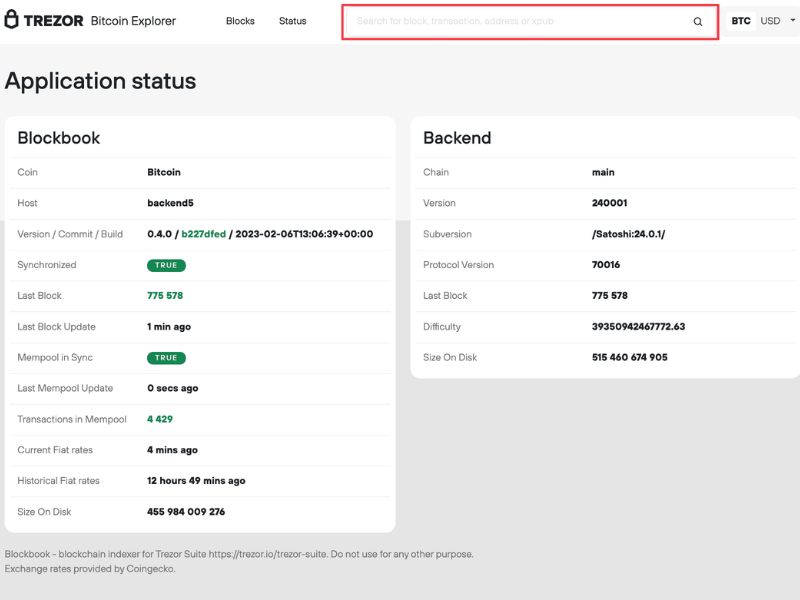Expand the fiat currency dropdown arrow
This screenshot has height=600, width=800.
pos(792,20)
